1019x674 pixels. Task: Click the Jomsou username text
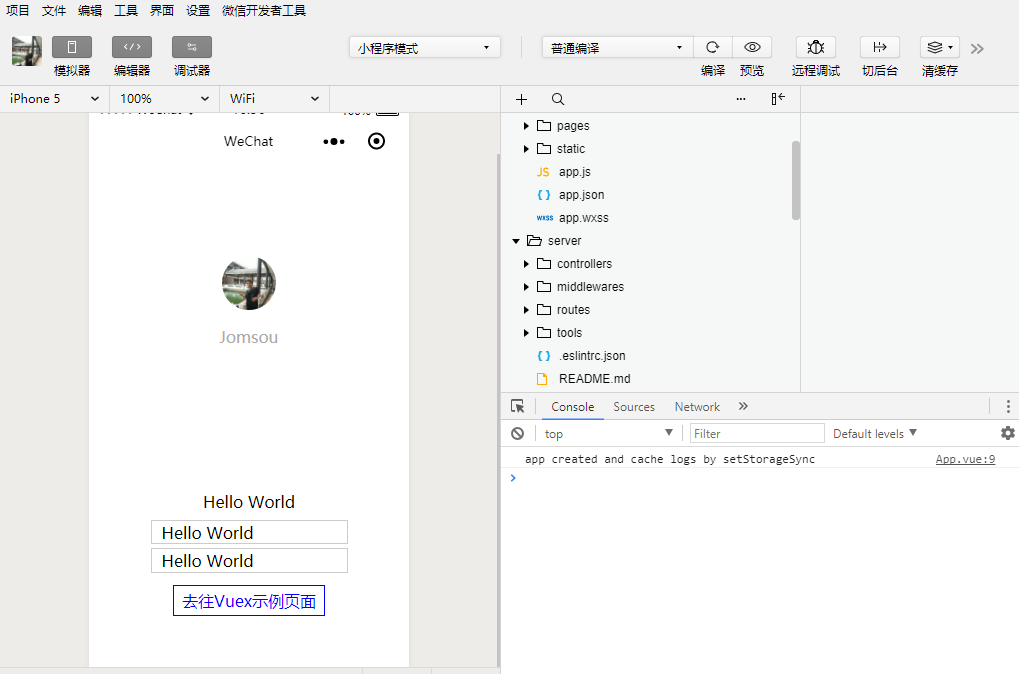(x=249, y=337)
